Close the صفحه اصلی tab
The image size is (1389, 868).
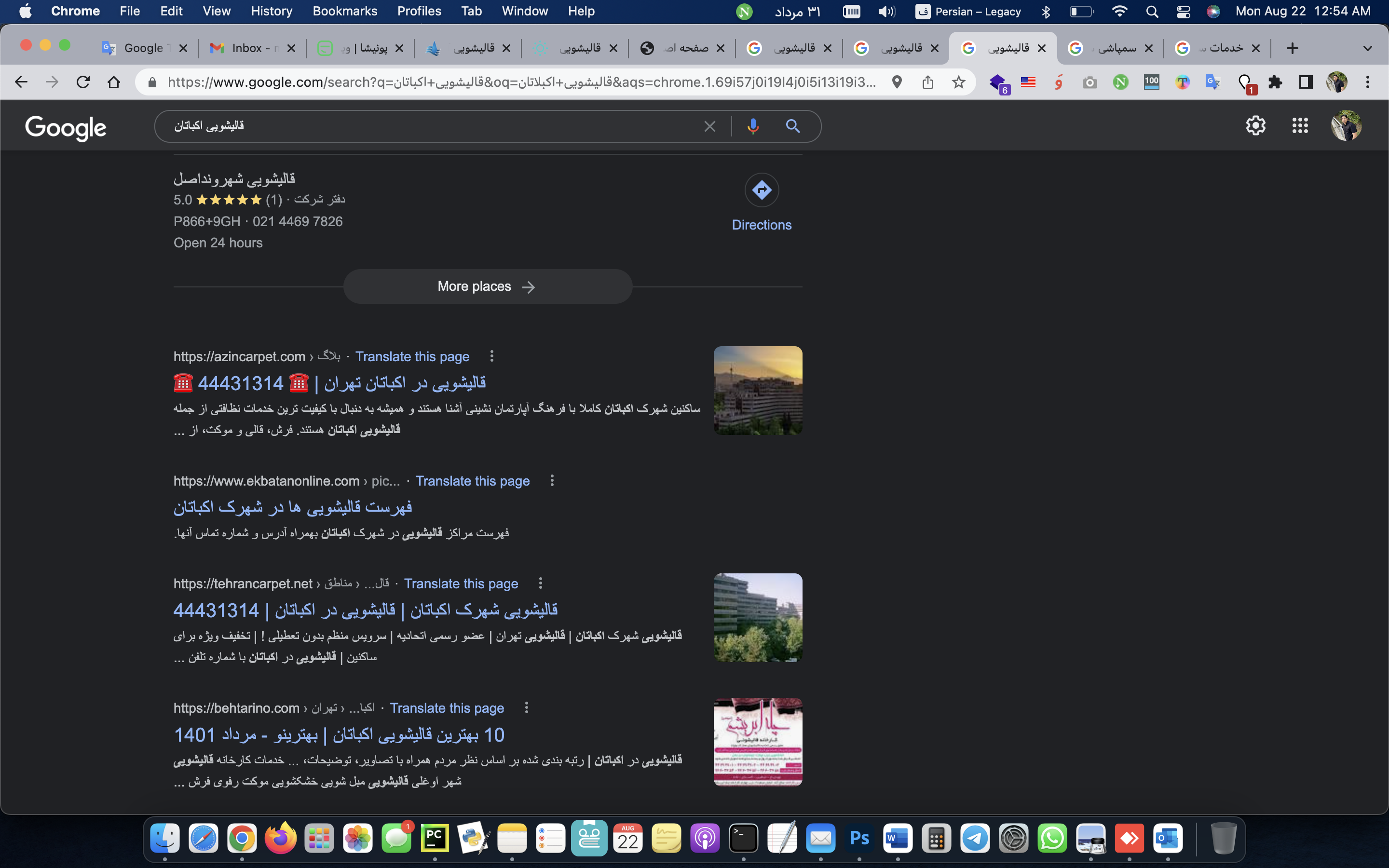721,48
